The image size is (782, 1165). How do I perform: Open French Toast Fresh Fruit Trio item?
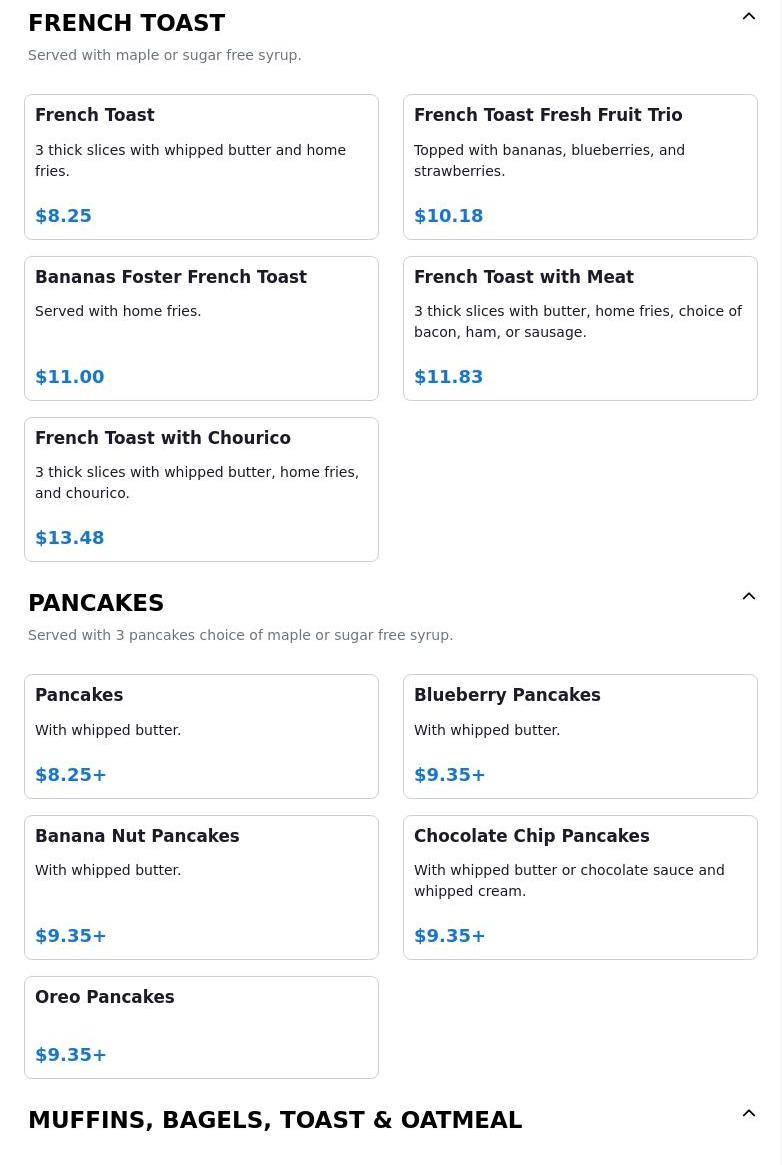pos(580,167)
